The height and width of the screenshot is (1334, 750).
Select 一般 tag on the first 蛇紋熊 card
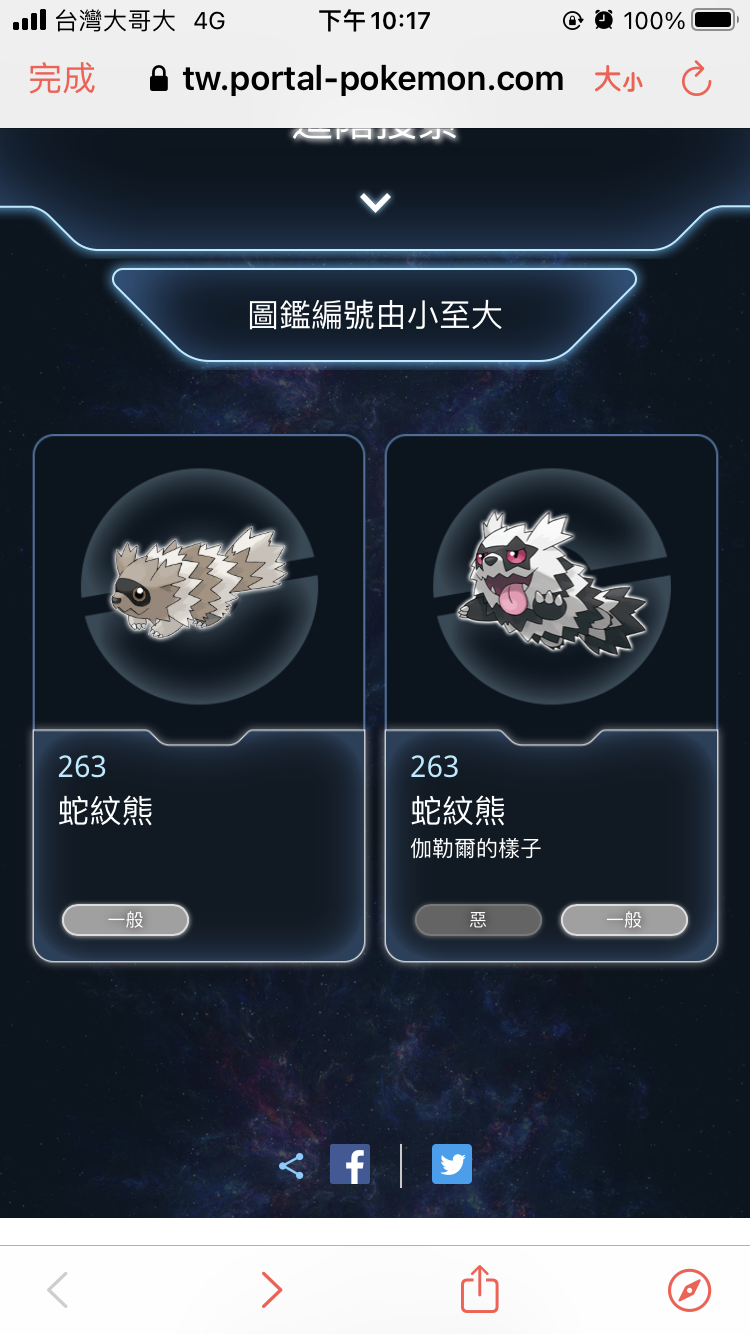pos(125,920)
